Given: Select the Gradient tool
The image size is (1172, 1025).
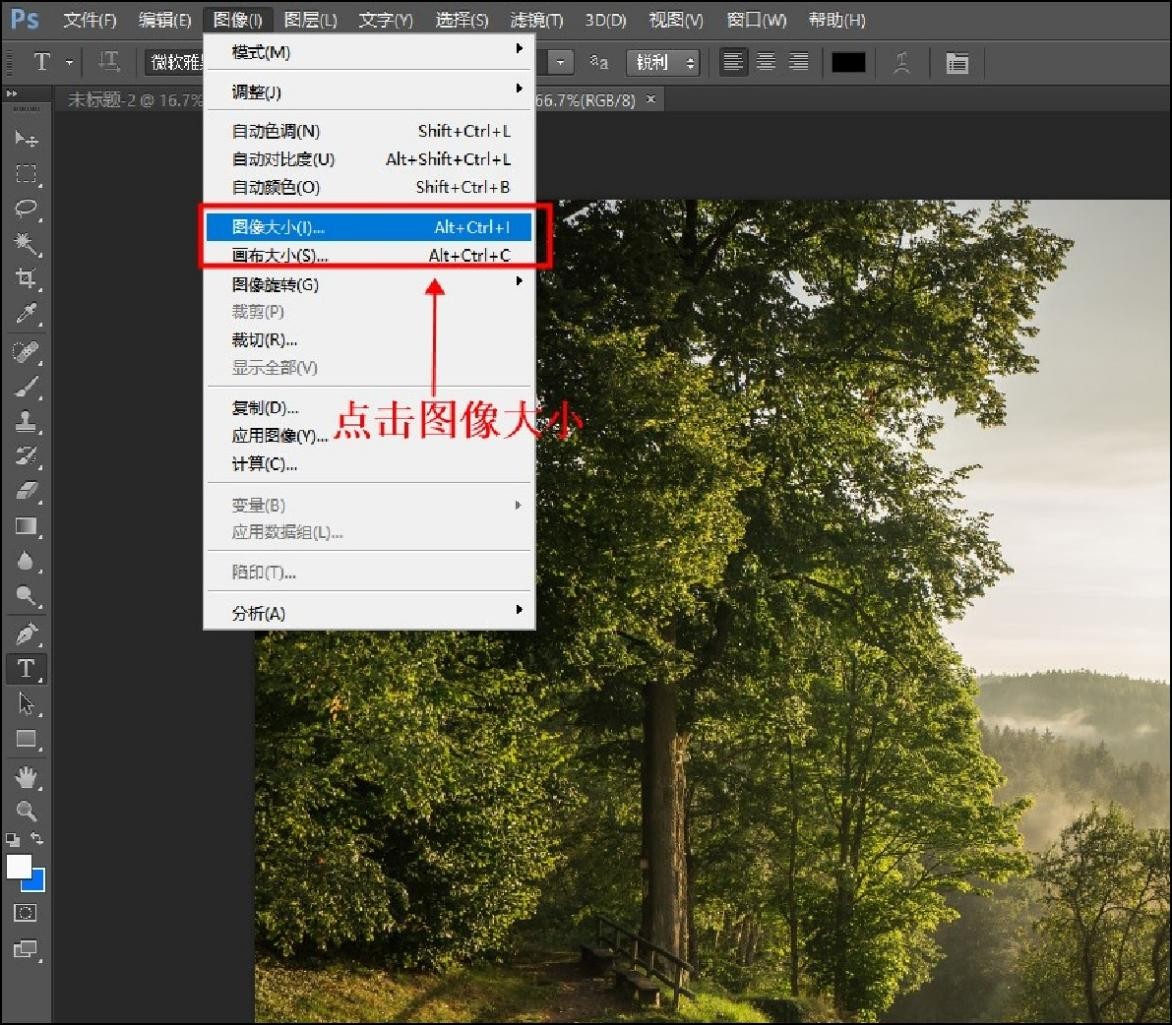Looking at the screenshot, I should click(x=26, y=526).
